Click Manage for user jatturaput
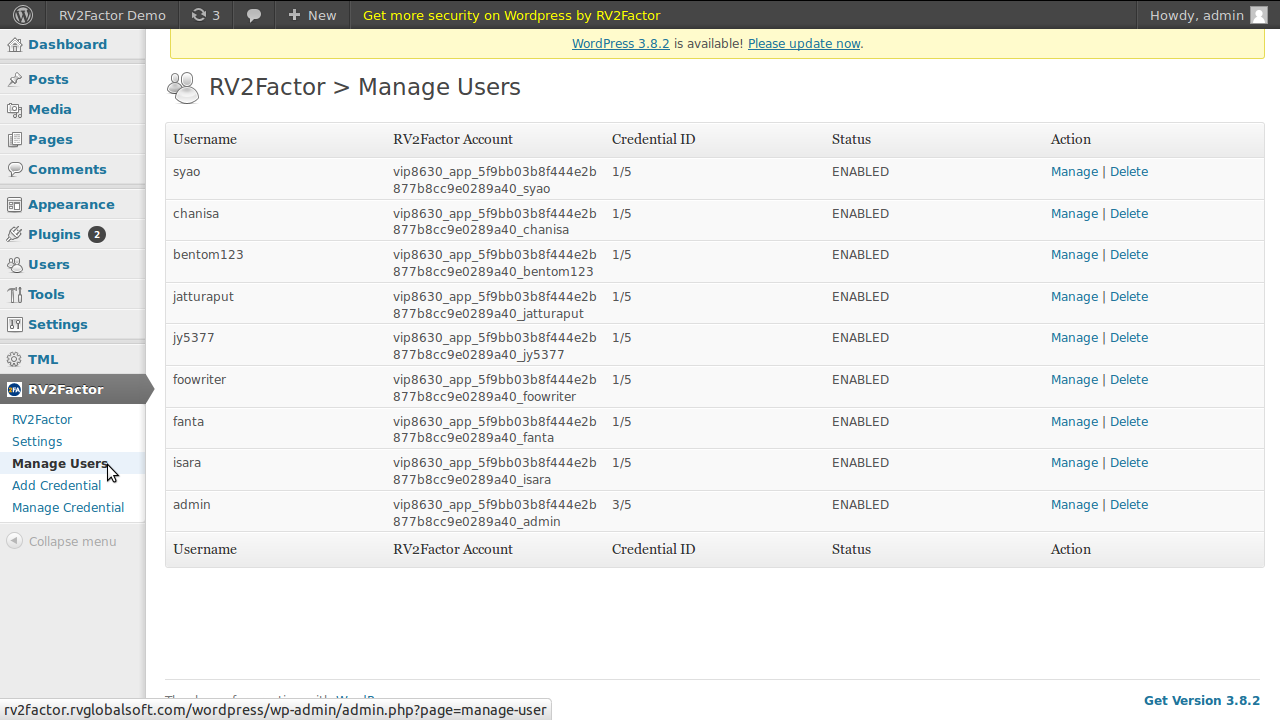Viewport: 1280px width, 720px height. (x=1074, y=297)
